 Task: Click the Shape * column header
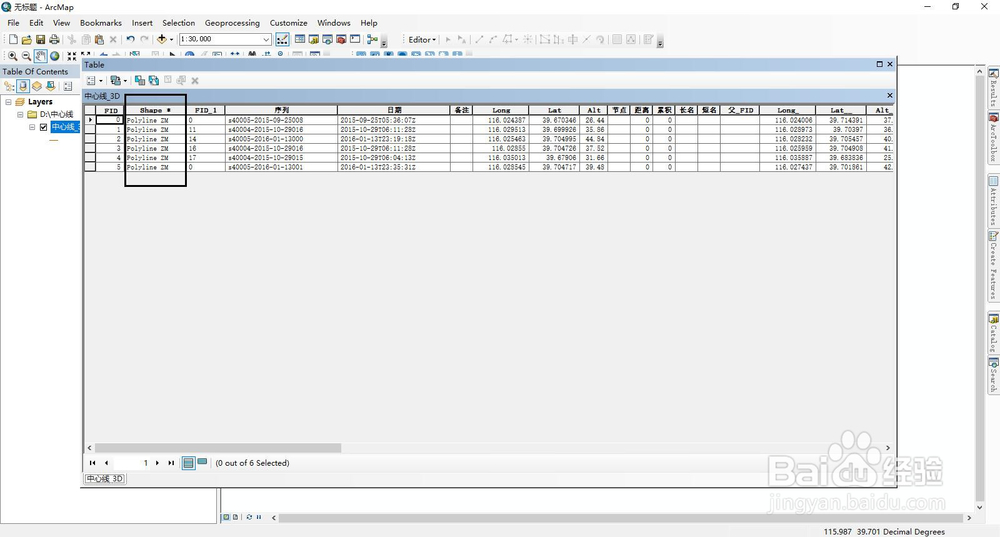[x=156, y=110]
